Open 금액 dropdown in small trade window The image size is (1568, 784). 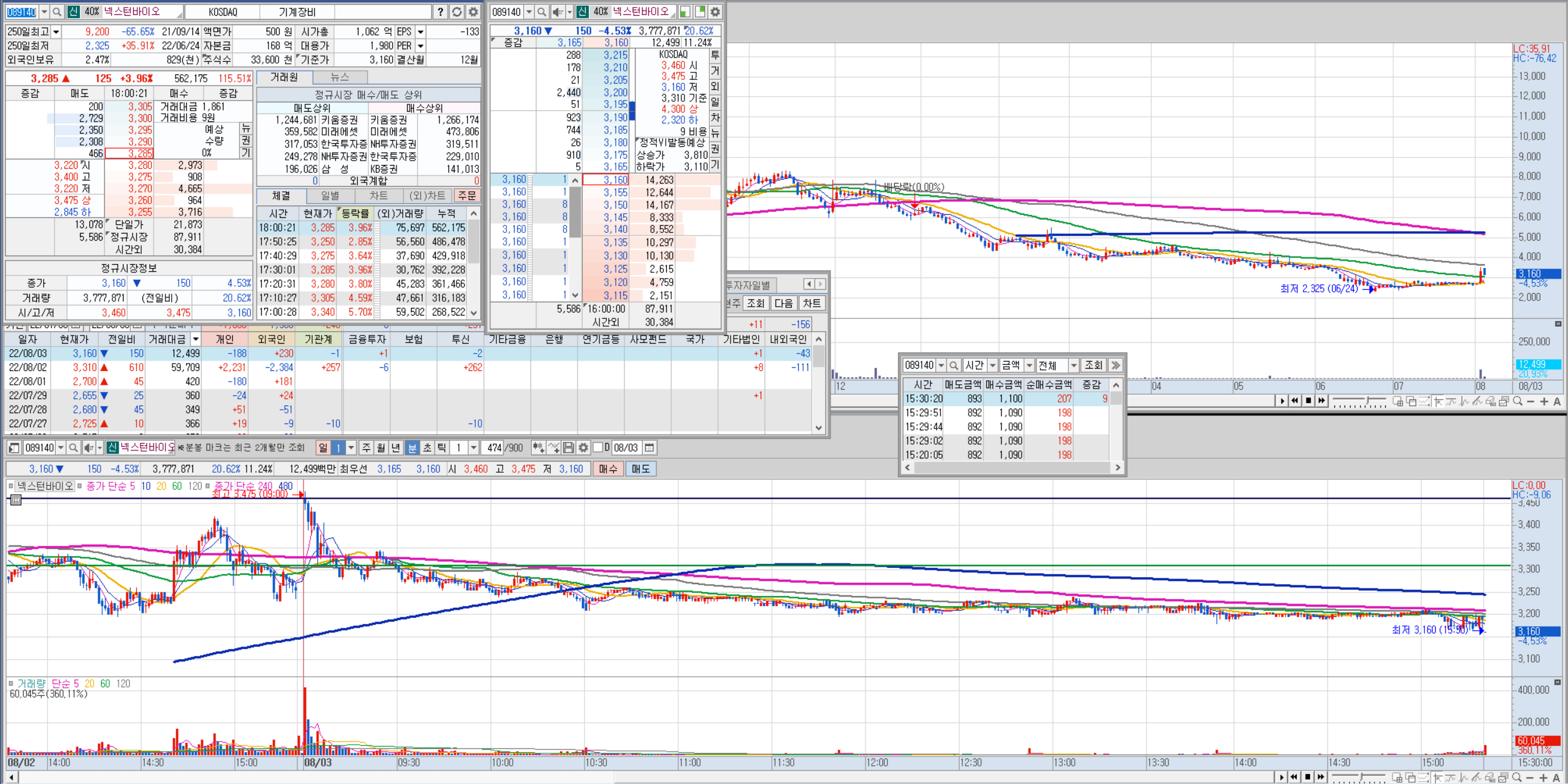[1028, 365]
